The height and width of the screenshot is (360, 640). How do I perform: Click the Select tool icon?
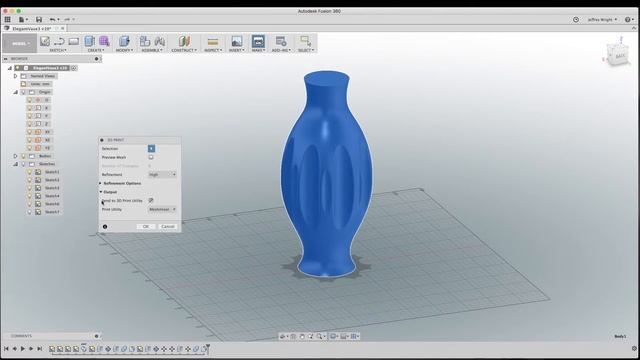pos(305,41)
